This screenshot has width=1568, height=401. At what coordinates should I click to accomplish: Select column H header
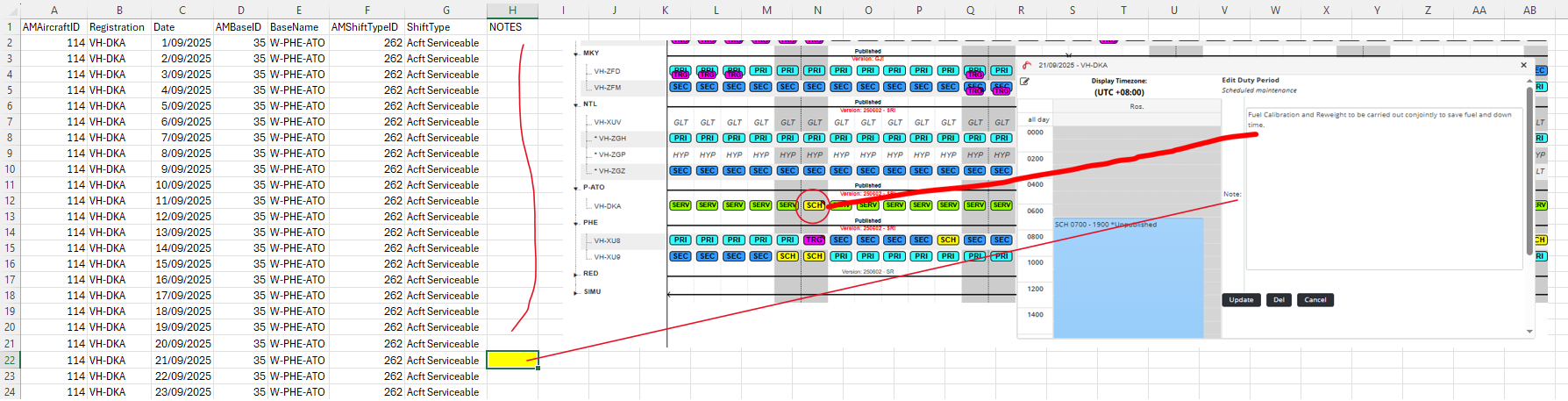[512, 10]
